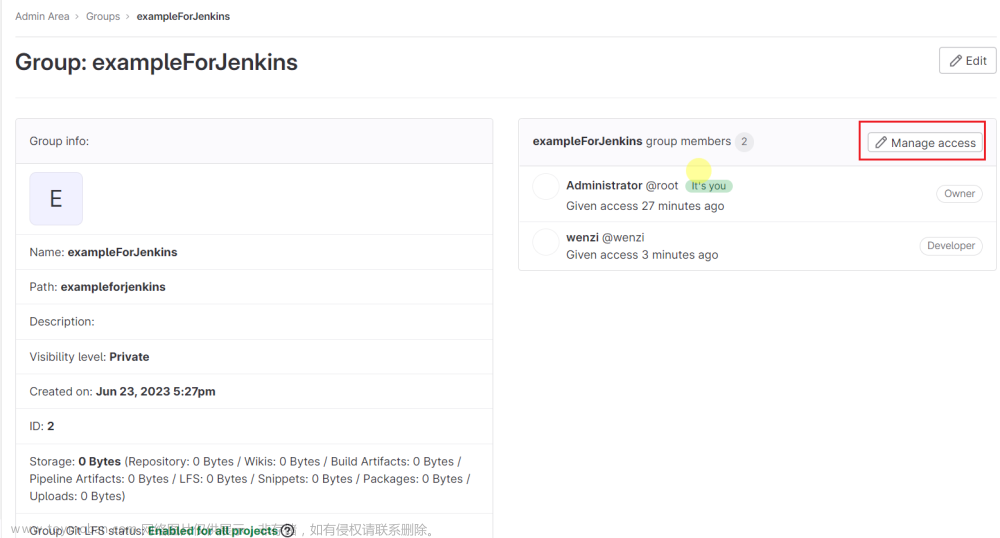The height and width of the screenshot is (538, 1000).
Task: Select the Visibility level: Private row
Action: point(254,357)
